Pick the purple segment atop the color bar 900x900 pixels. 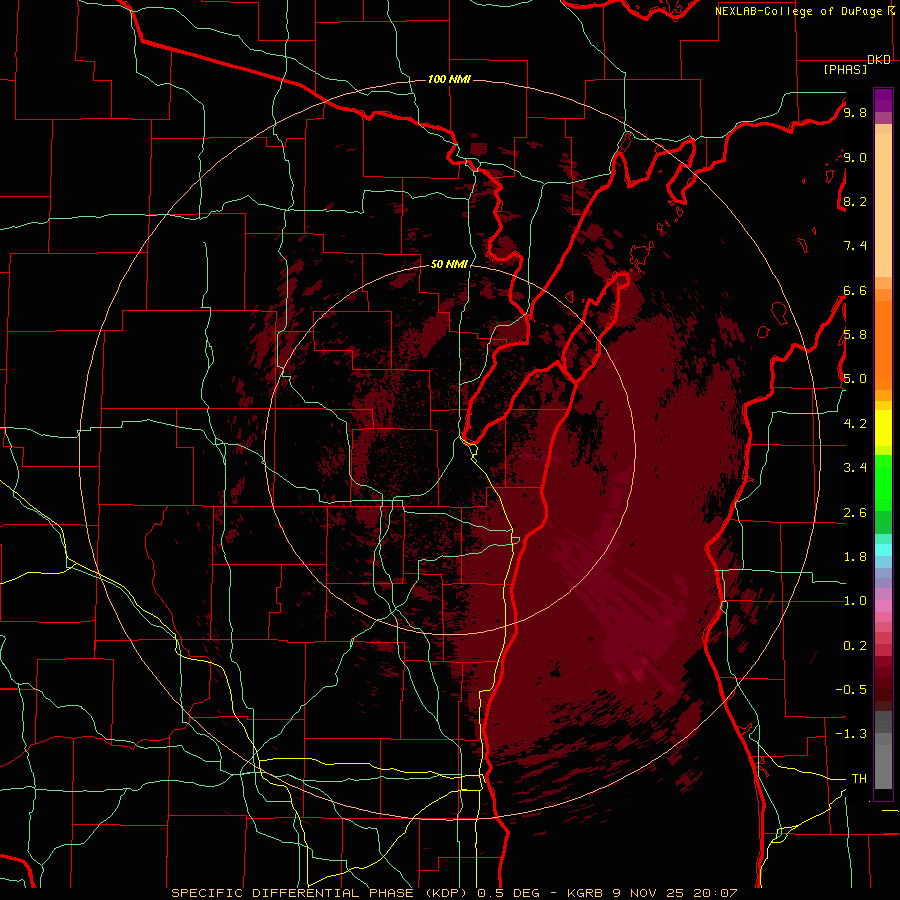pos(883,100)
